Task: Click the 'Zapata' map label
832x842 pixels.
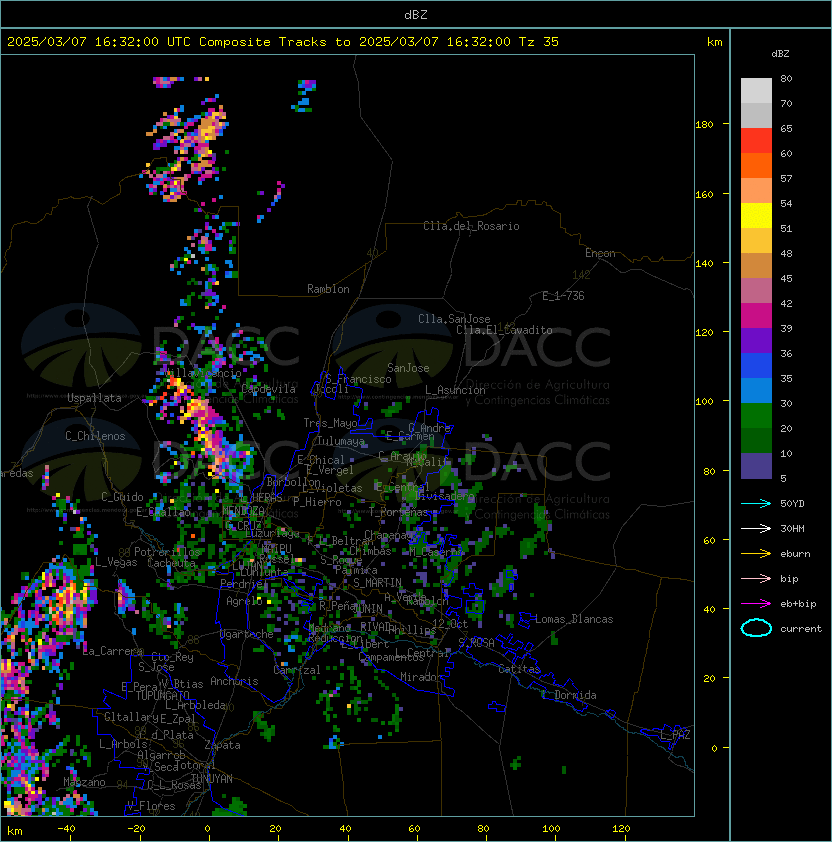Action: (x=222, y=745)
